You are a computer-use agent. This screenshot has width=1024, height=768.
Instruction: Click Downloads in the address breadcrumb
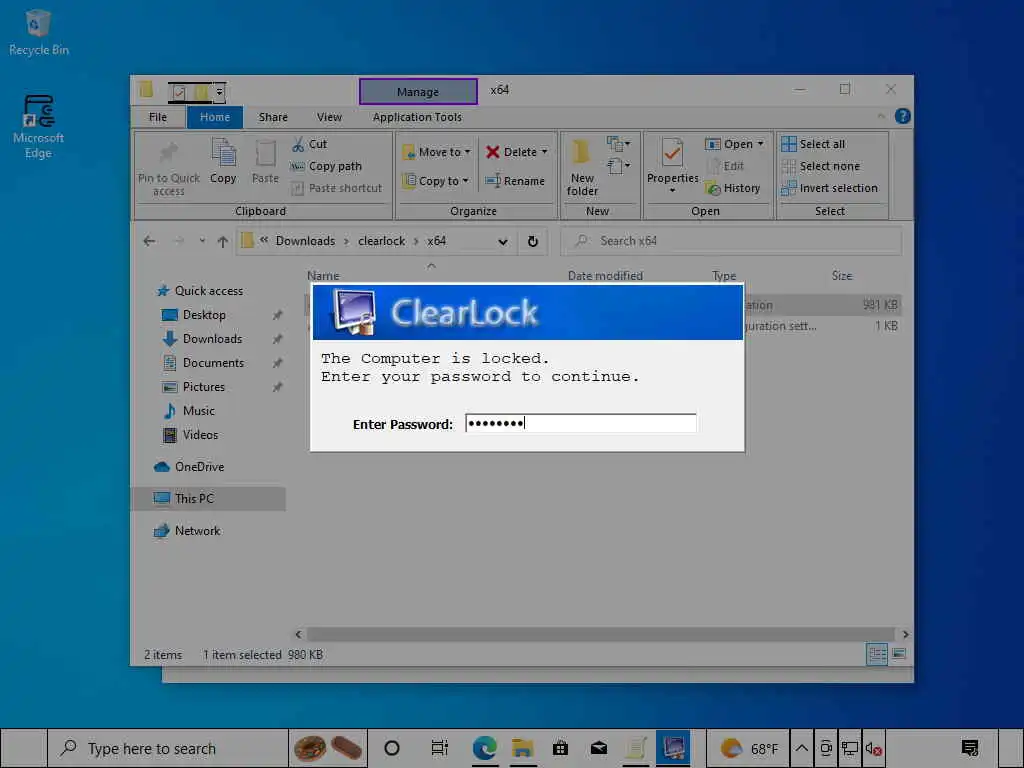coord(305,240)
